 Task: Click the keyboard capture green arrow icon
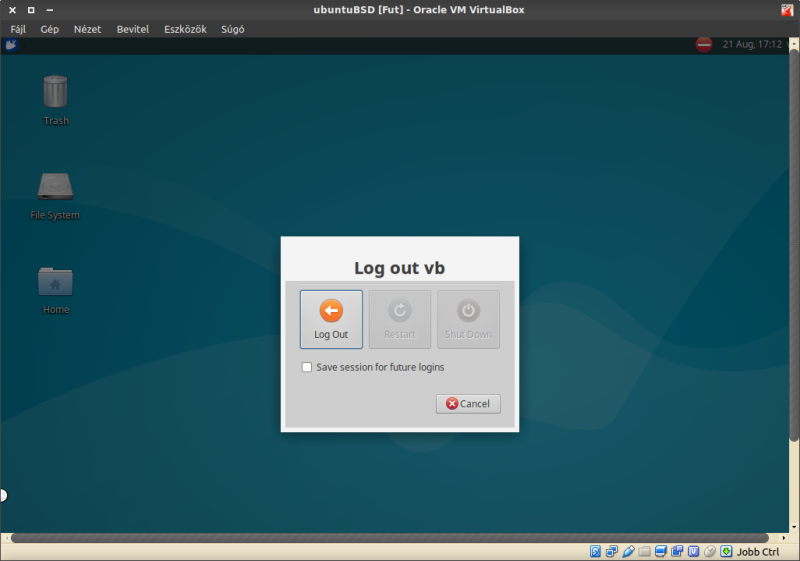coord(727,551)
